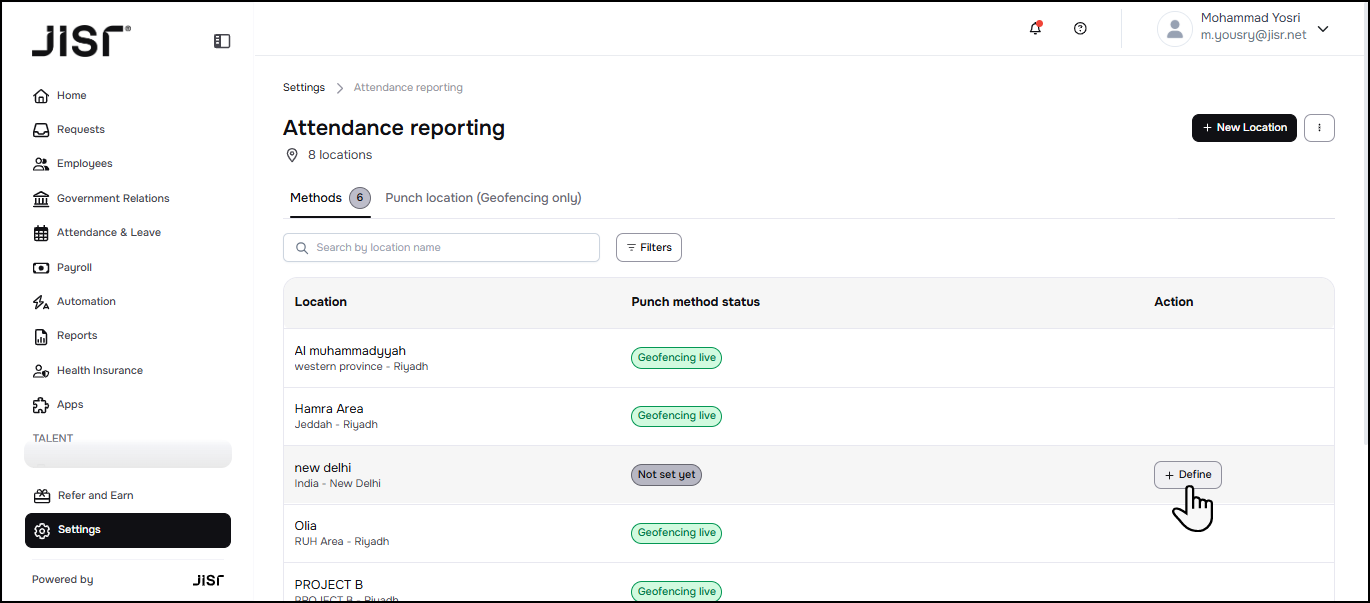This screenshot has width=1370, height=603.
Task: Open the notifications bell
Action: pos(1035,29)
